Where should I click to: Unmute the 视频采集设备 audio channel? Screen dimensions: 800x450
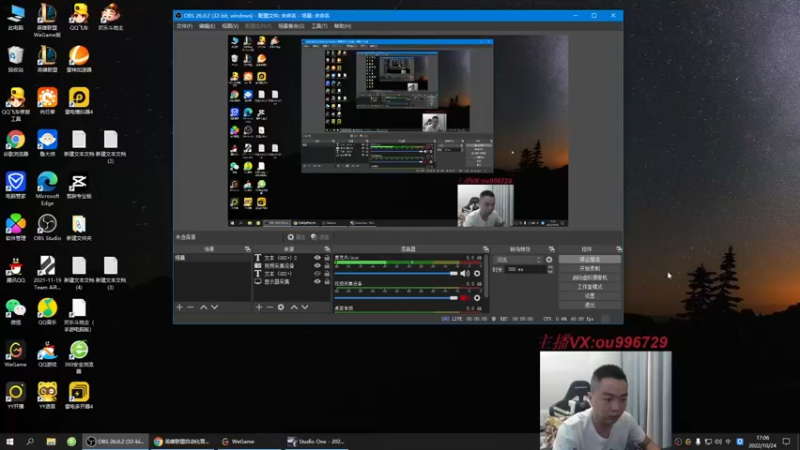pyautogui.click(x=464, y=298)
